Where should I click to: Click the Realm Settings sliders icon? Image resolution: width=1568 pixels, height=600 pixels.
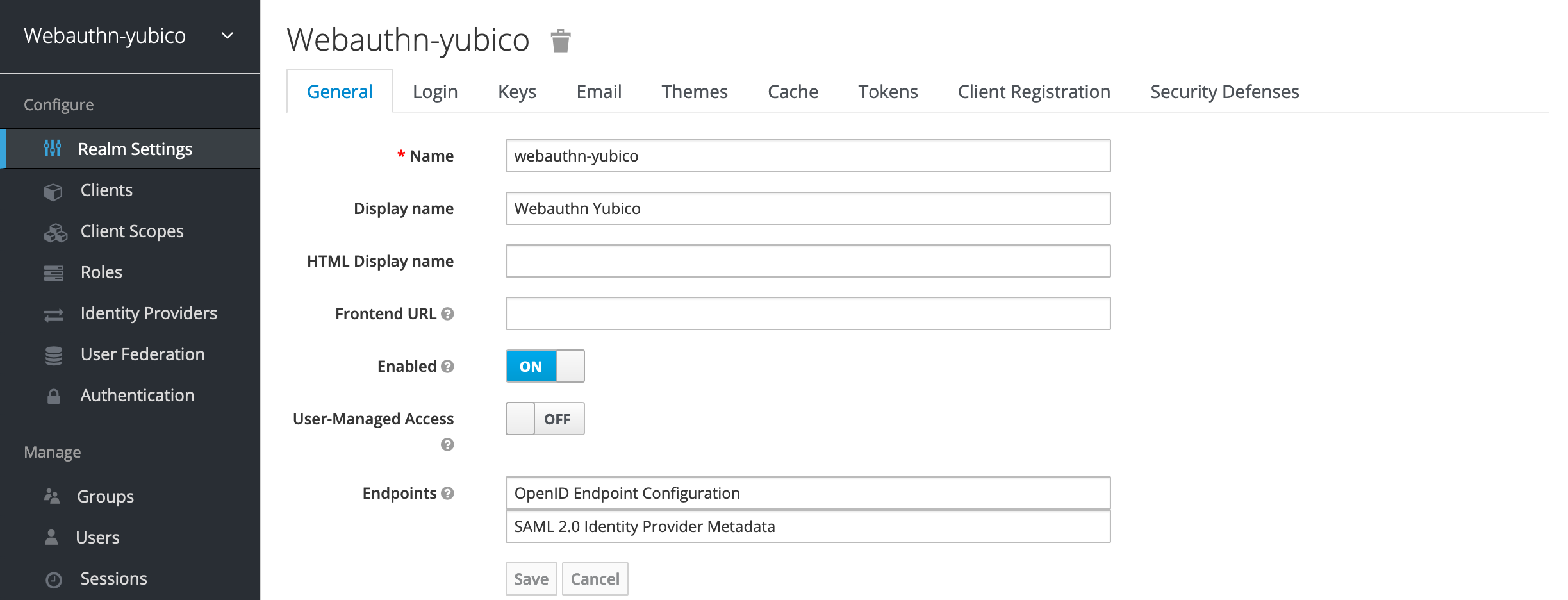pyautogui.click(x=53, y=149)
